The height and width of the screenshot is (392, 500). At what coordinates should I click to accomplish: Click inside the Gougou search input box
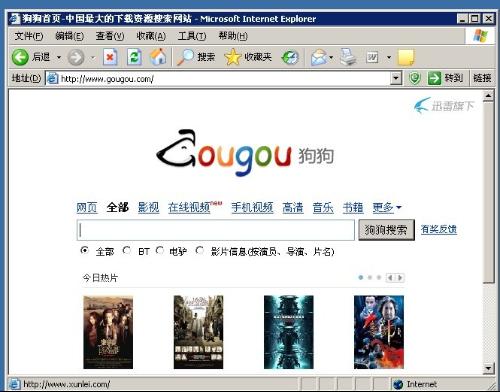[x=216, y=230]
